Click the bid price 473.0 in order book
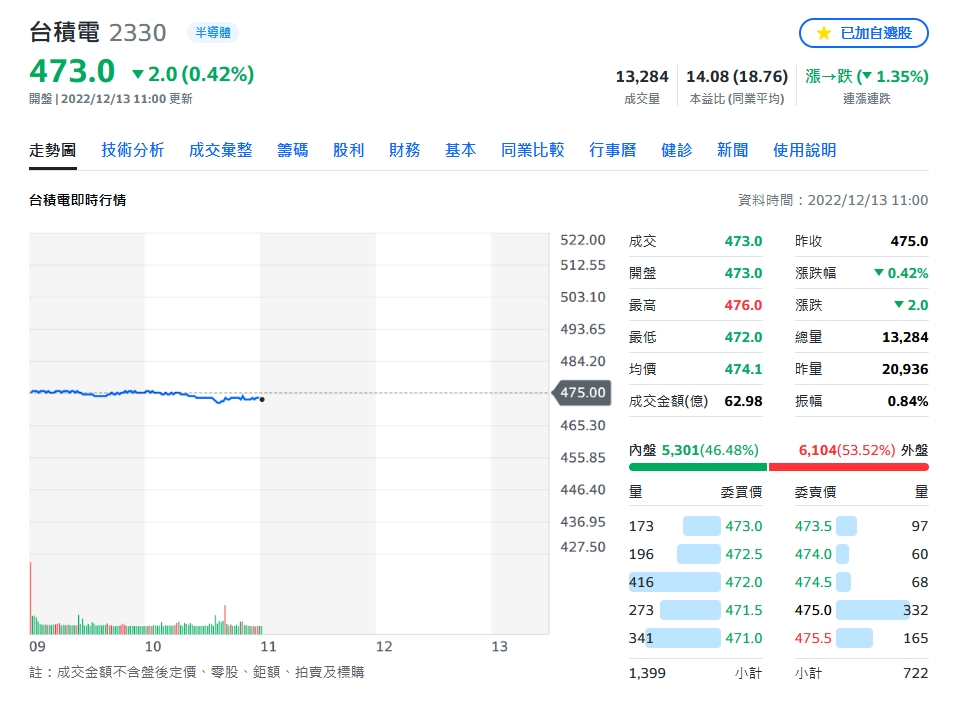958x707 pixels. click(x=744, y=526)
